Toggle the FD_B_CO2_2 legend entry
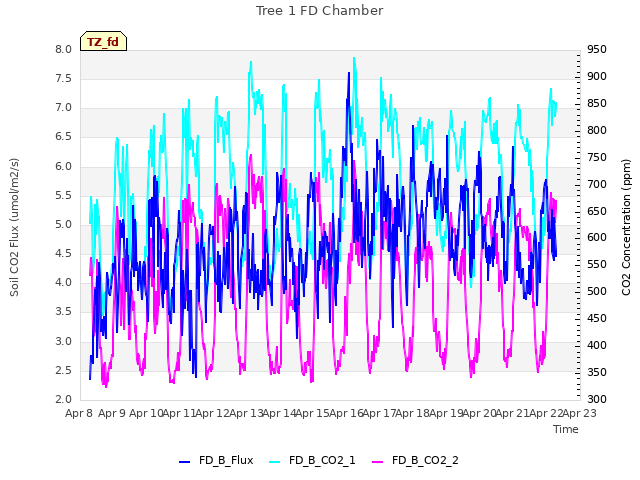The width and height of the screenshot is (640, 480). pos(416,460)
